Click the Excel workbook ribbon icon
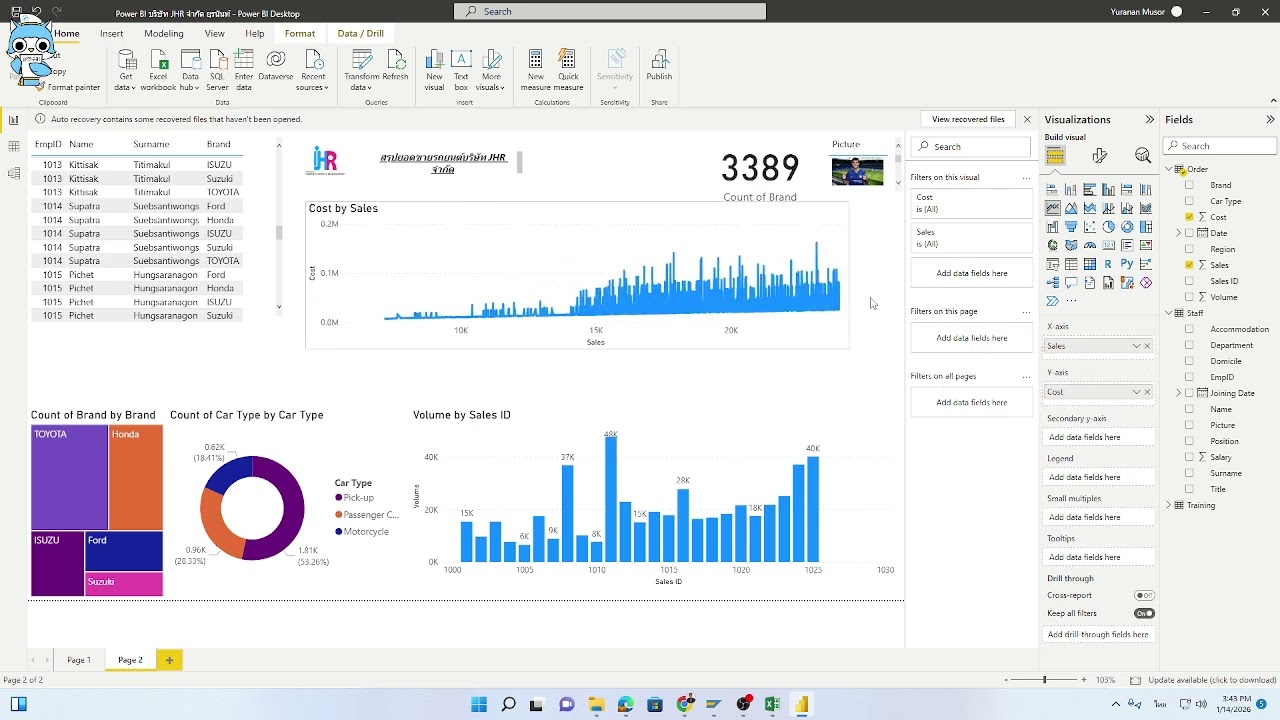Screen dimensions: 1280x720 (x=158, y=70)
